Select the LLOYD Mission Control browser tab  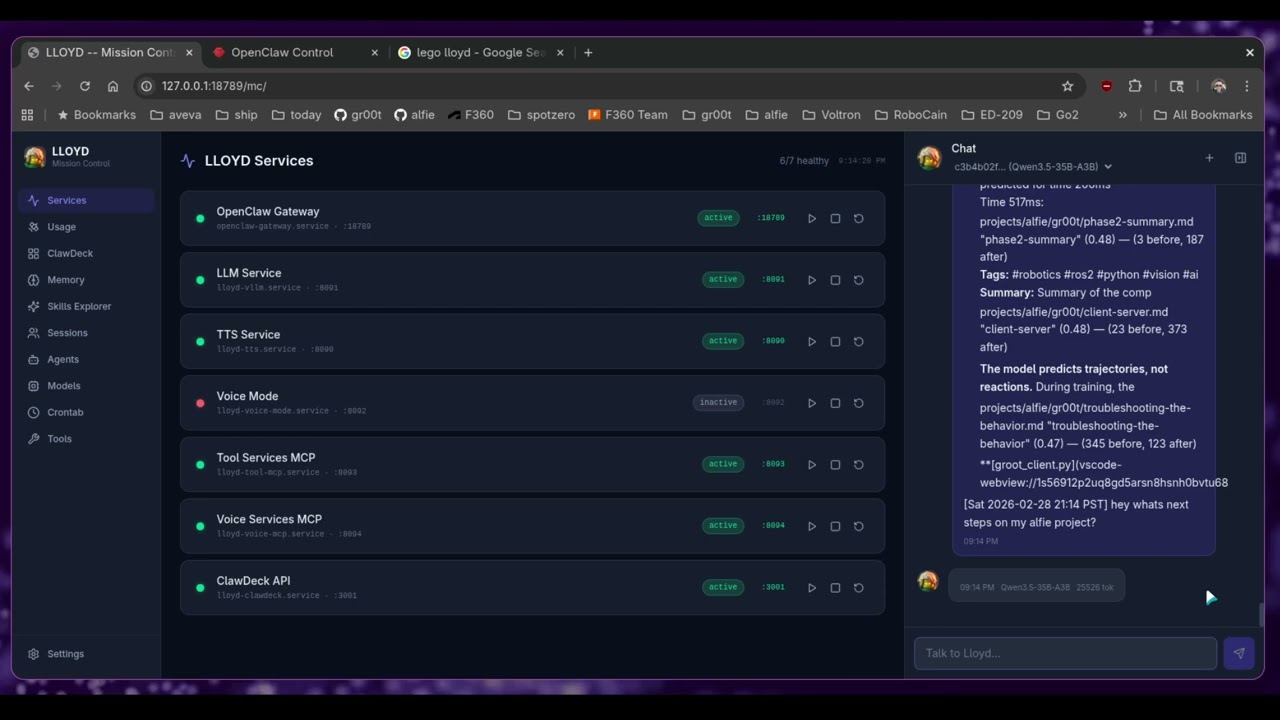(x=110, y=52)
